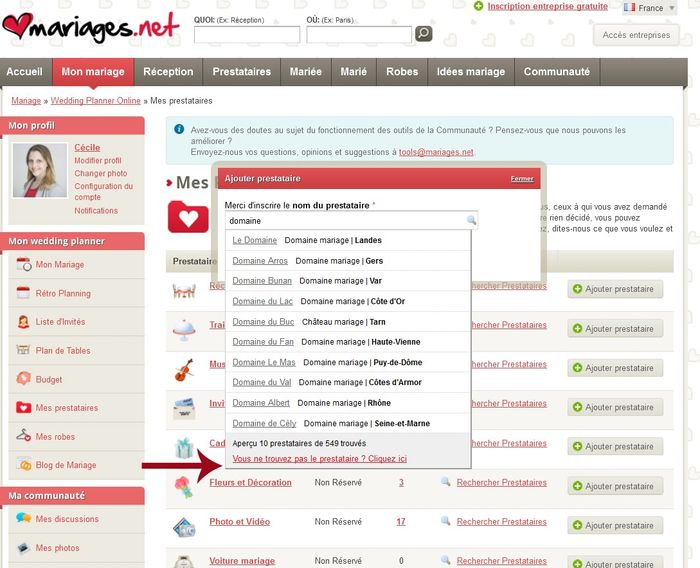The image size is (700, 568).
Task: Open the Accueil navigation tab
Action: click(x=25, y=72)
